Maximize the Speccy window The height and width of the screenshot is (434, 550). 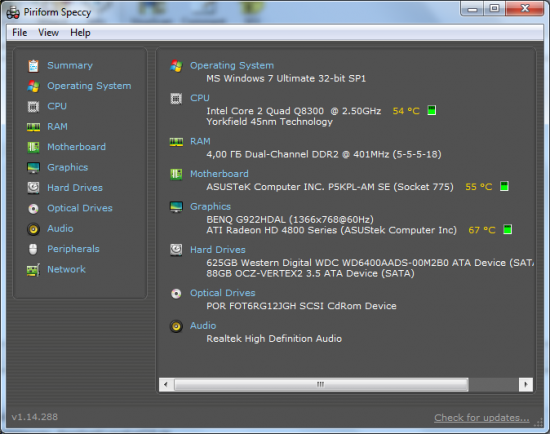tap(495, 8)
